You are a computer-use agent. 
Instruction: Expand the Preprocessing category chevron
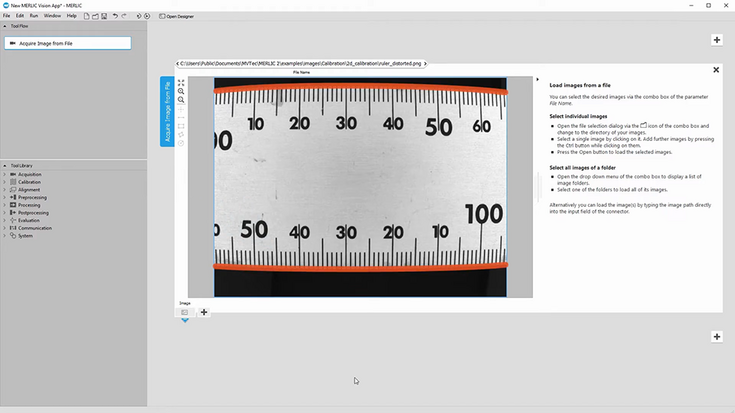click(5, 197)
